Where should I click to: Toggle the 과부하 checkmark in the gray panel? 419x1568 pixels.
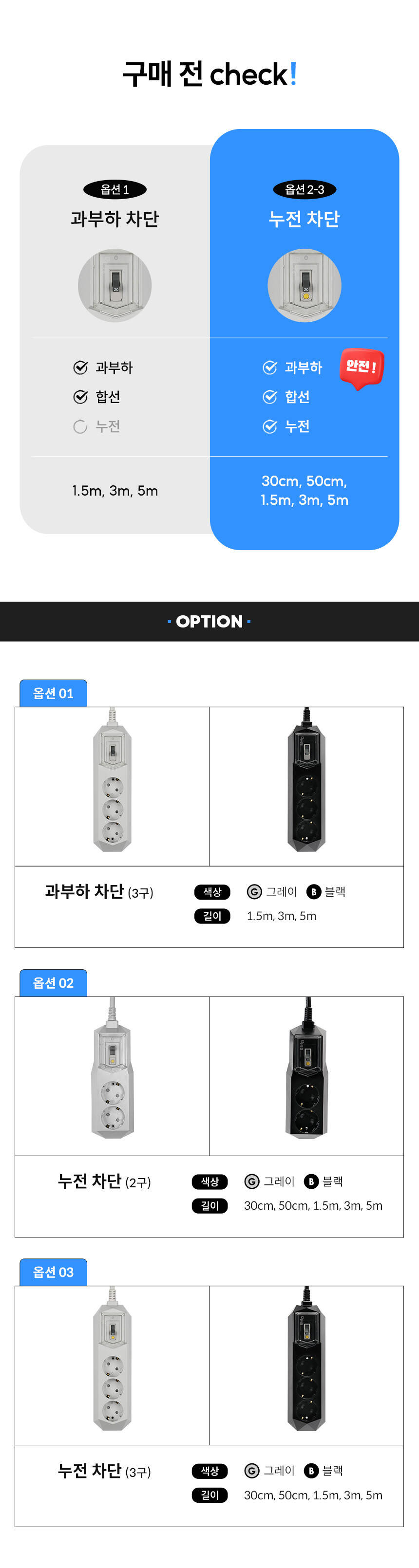pos(80,367)
